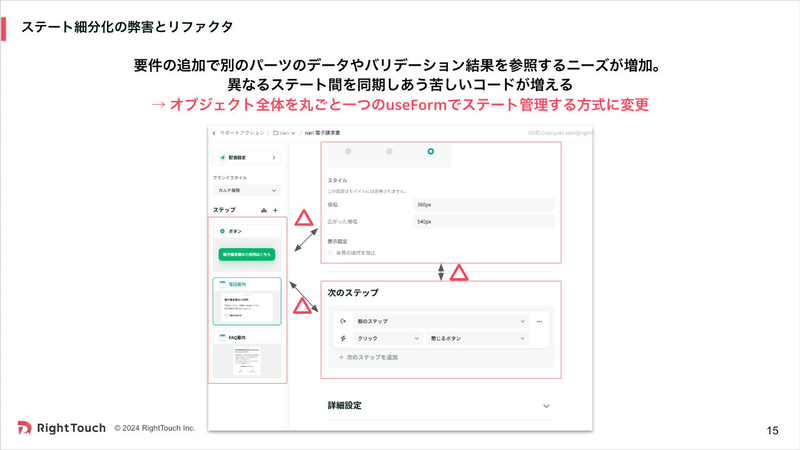Open the カルテ保険 brand style dropdown

pyautogui.click(x=247, y=190)
